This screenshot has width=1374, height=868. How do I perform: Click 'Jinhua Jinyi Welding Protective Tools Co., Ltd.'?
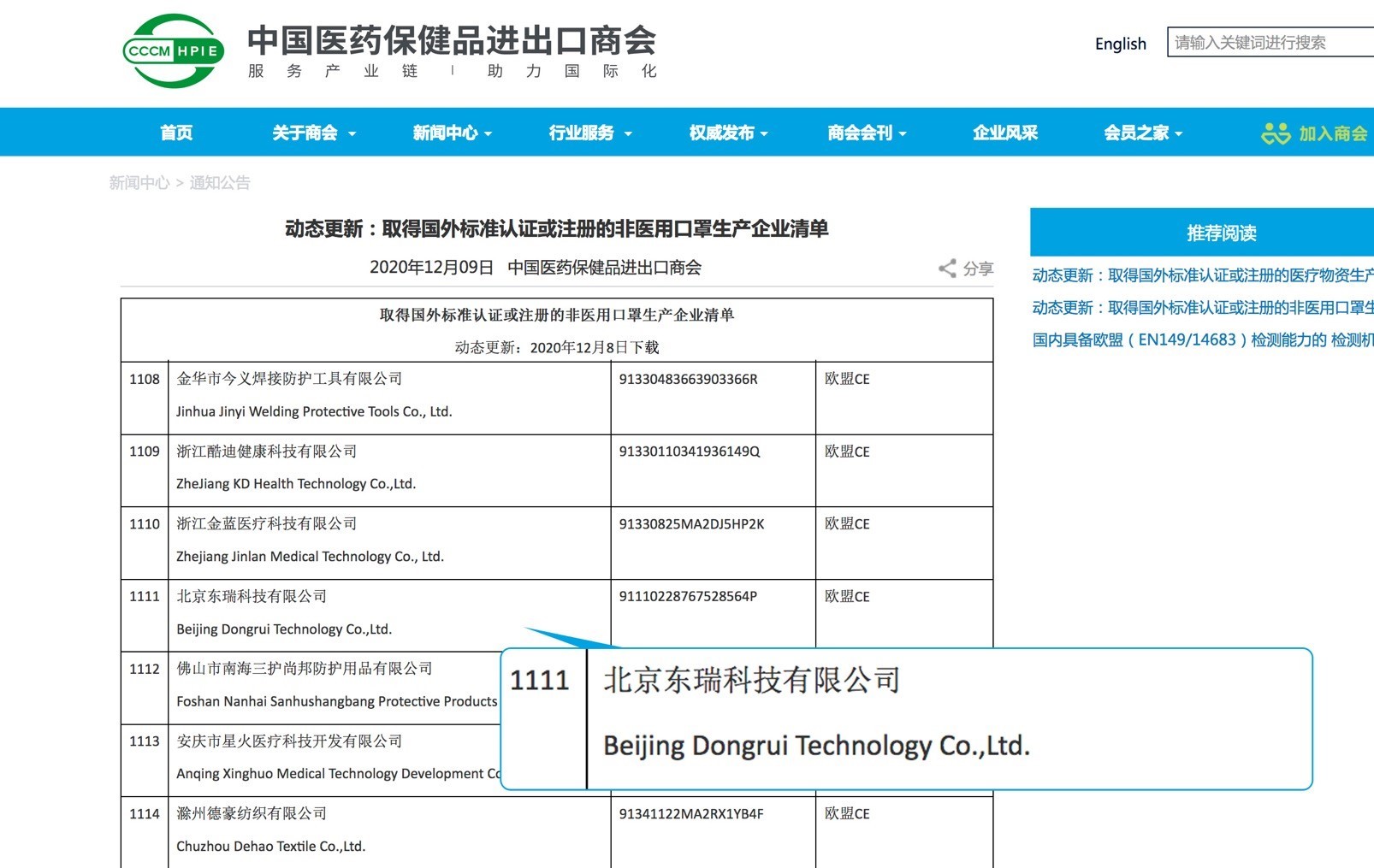pyautogui.click(x=314, y=411)
